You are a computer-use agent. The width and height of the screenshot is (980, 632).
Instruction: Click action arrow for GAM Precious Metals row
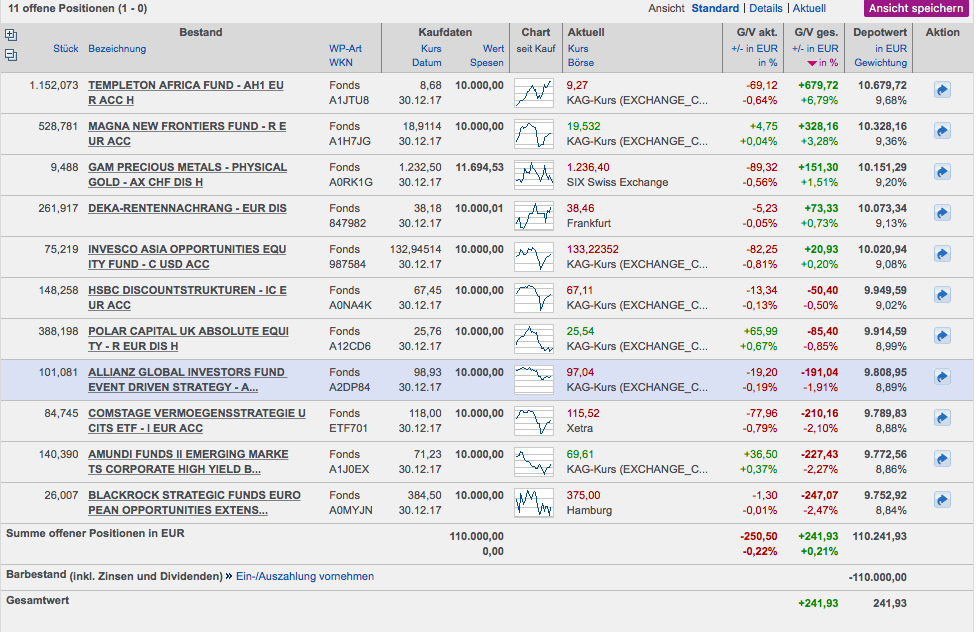pos(942,172)
